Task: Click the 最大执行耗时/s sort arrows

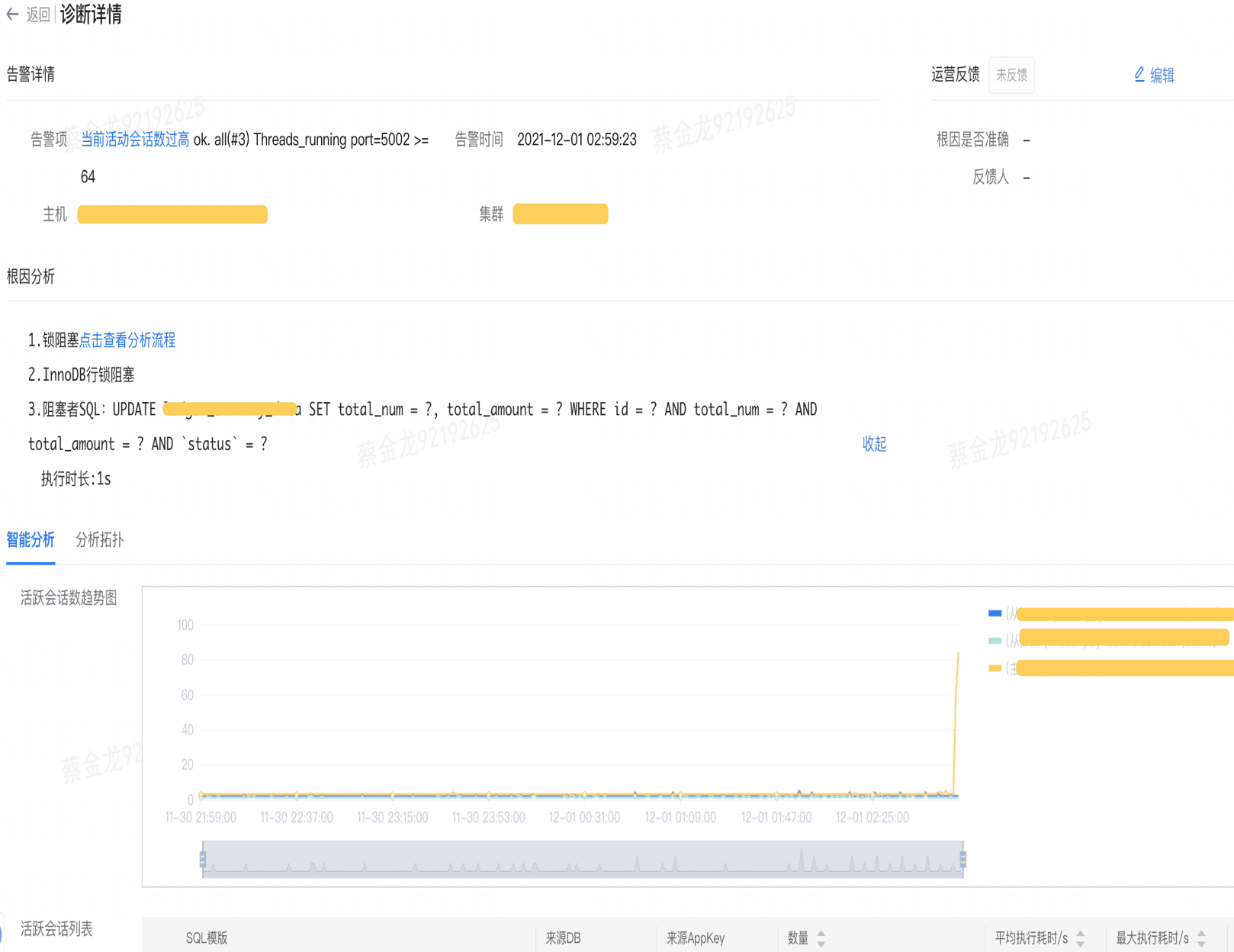Action: pos(1201,938)
